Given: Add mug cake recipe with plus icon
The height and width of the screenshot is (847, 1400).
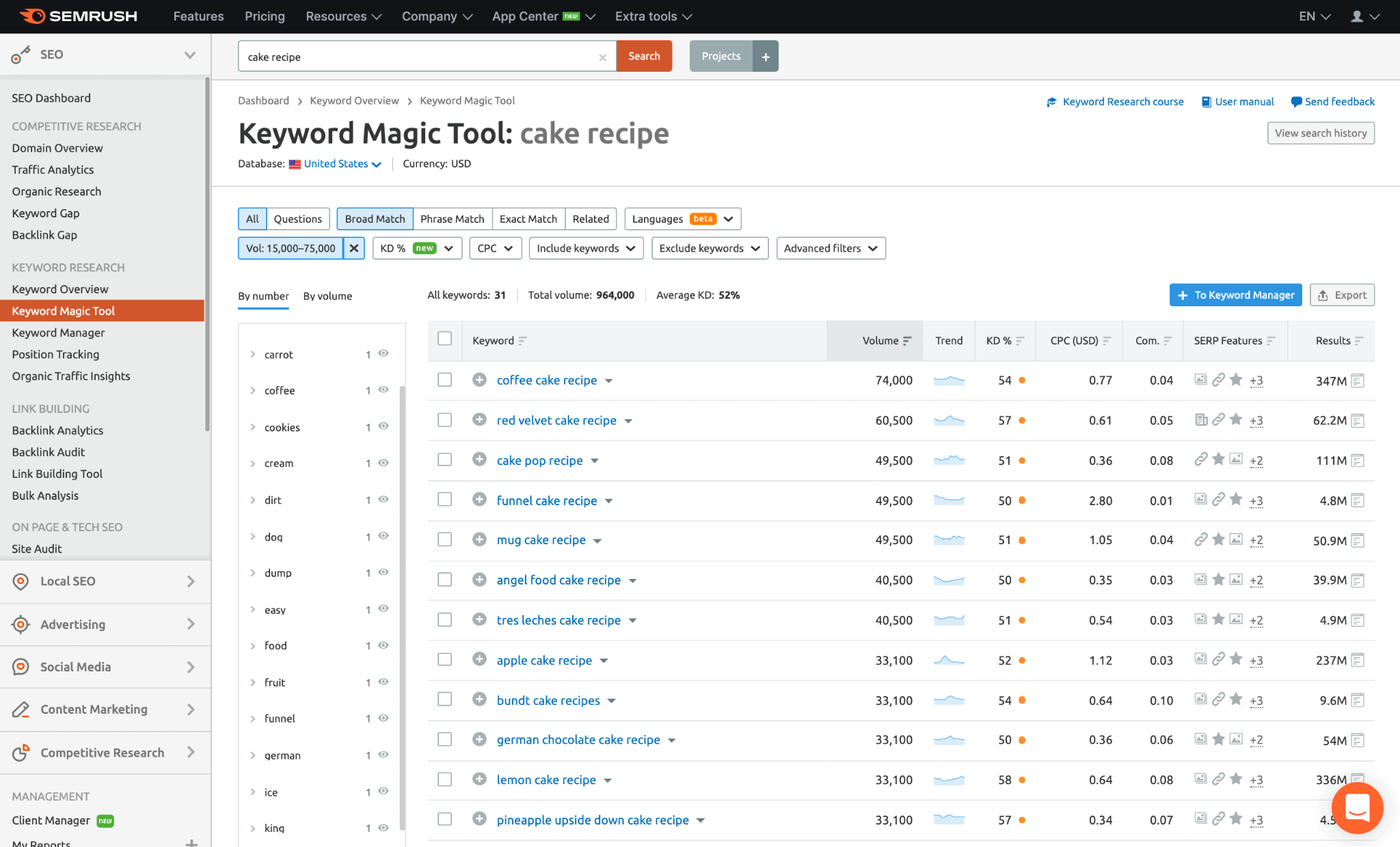Looking at the screenshot, I should point(479,539).
